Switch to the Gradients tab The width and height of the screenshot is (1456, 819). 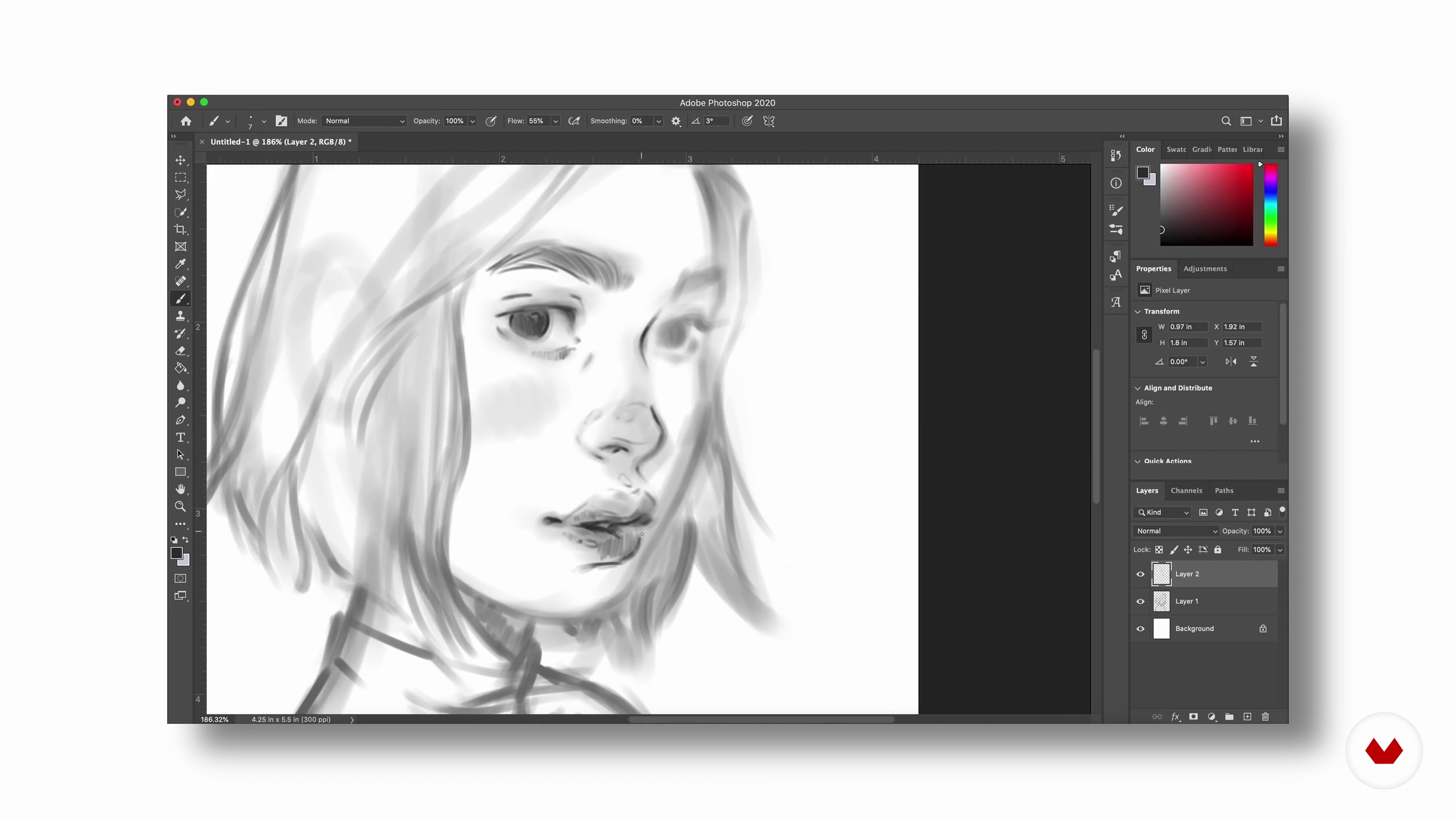pos(1202,150)
